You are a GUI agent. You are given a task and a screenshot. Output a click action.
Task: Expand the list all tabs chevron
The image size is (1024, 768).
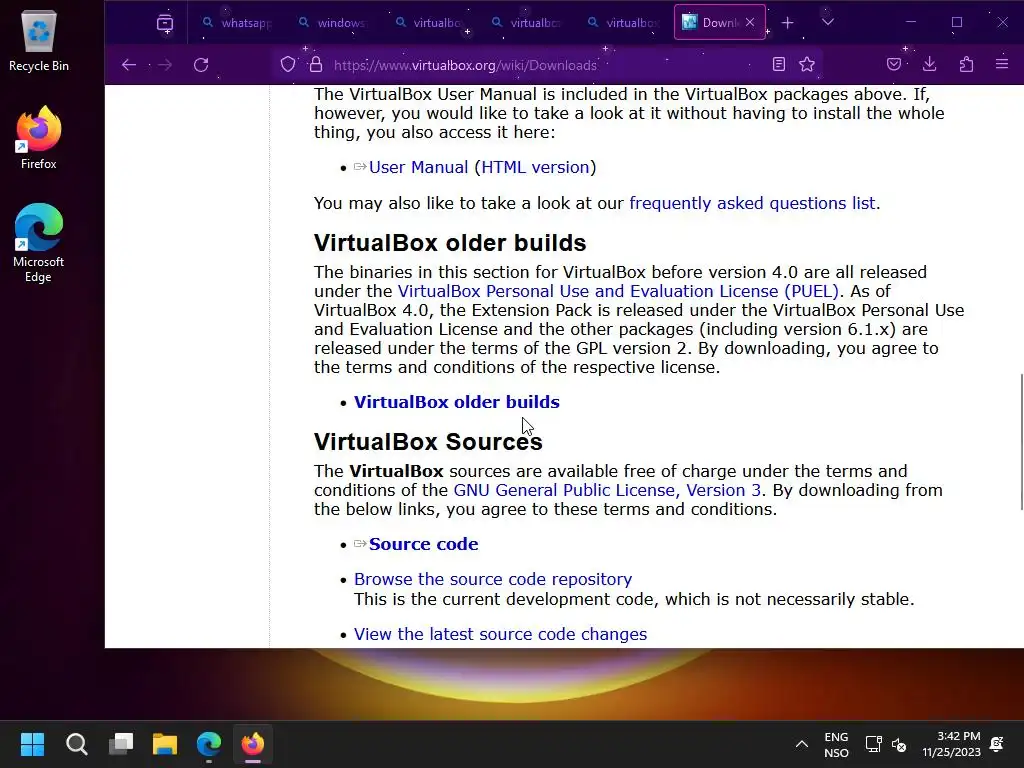827,22
